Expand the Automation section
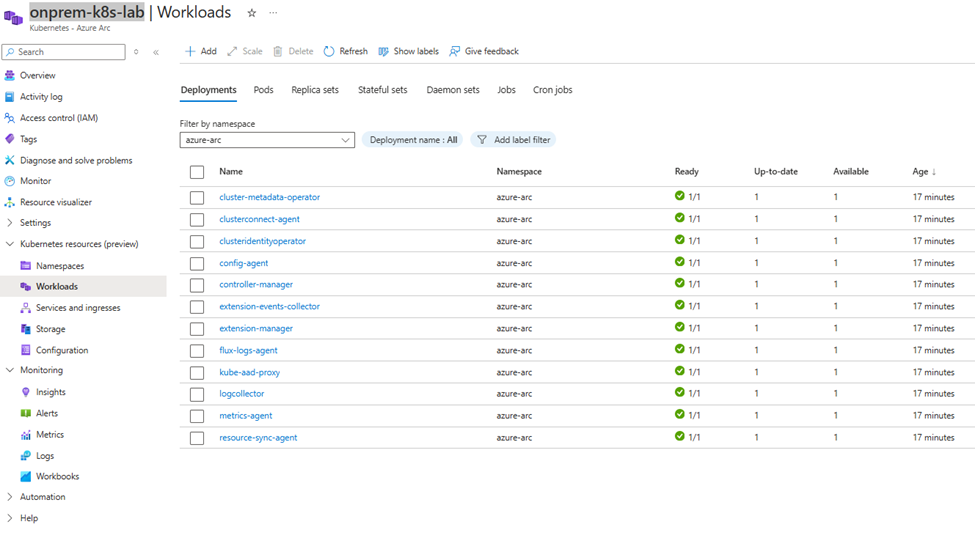The width and height of the screenshot is (975, 538). tap(9, 497)
